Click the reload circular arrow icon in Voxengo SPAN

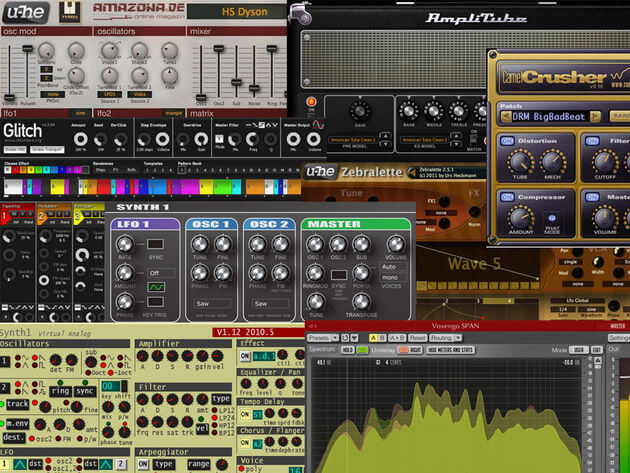(345, 338)
